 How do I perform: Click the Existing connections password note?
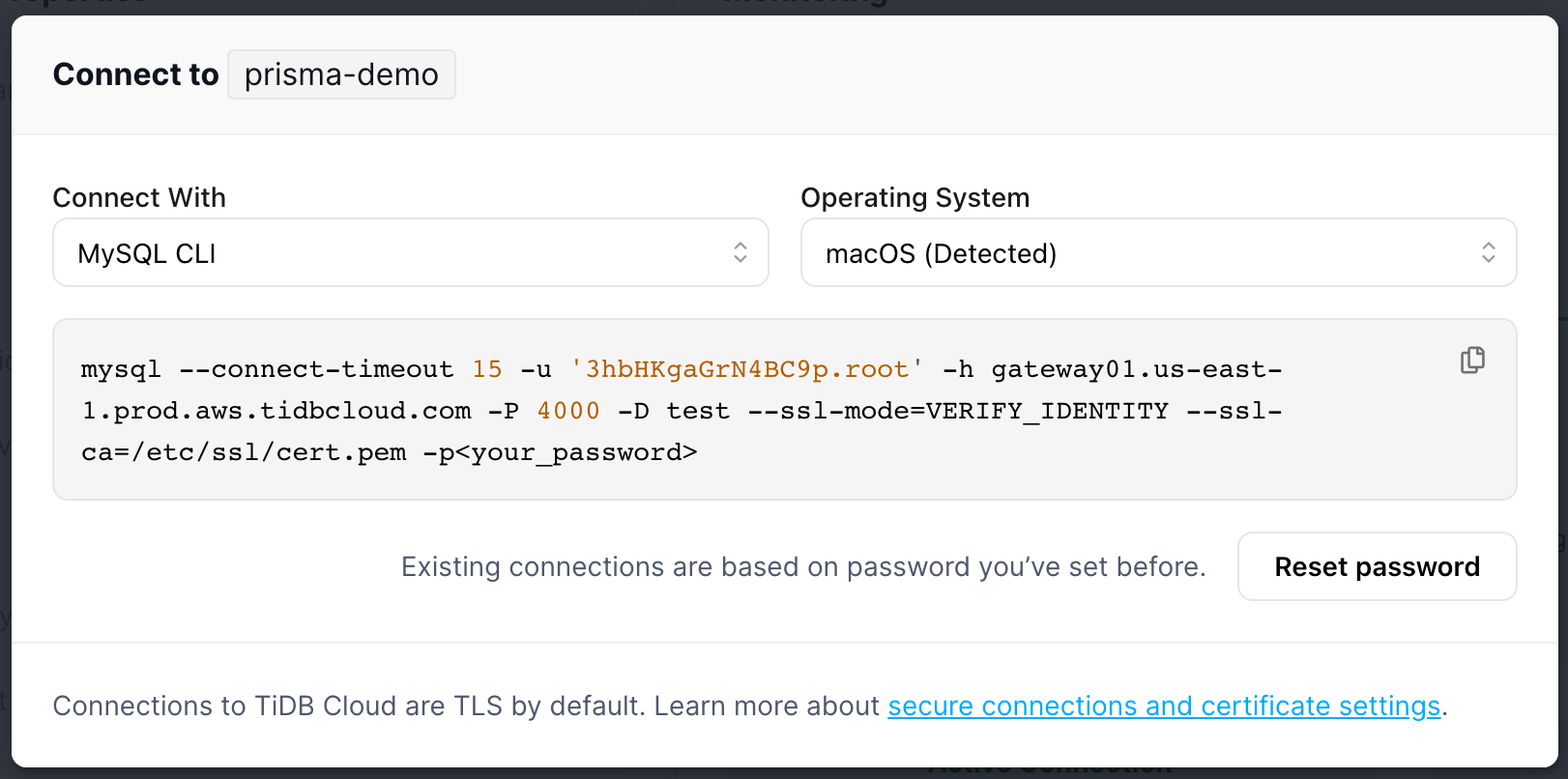[x=803, y=567]
